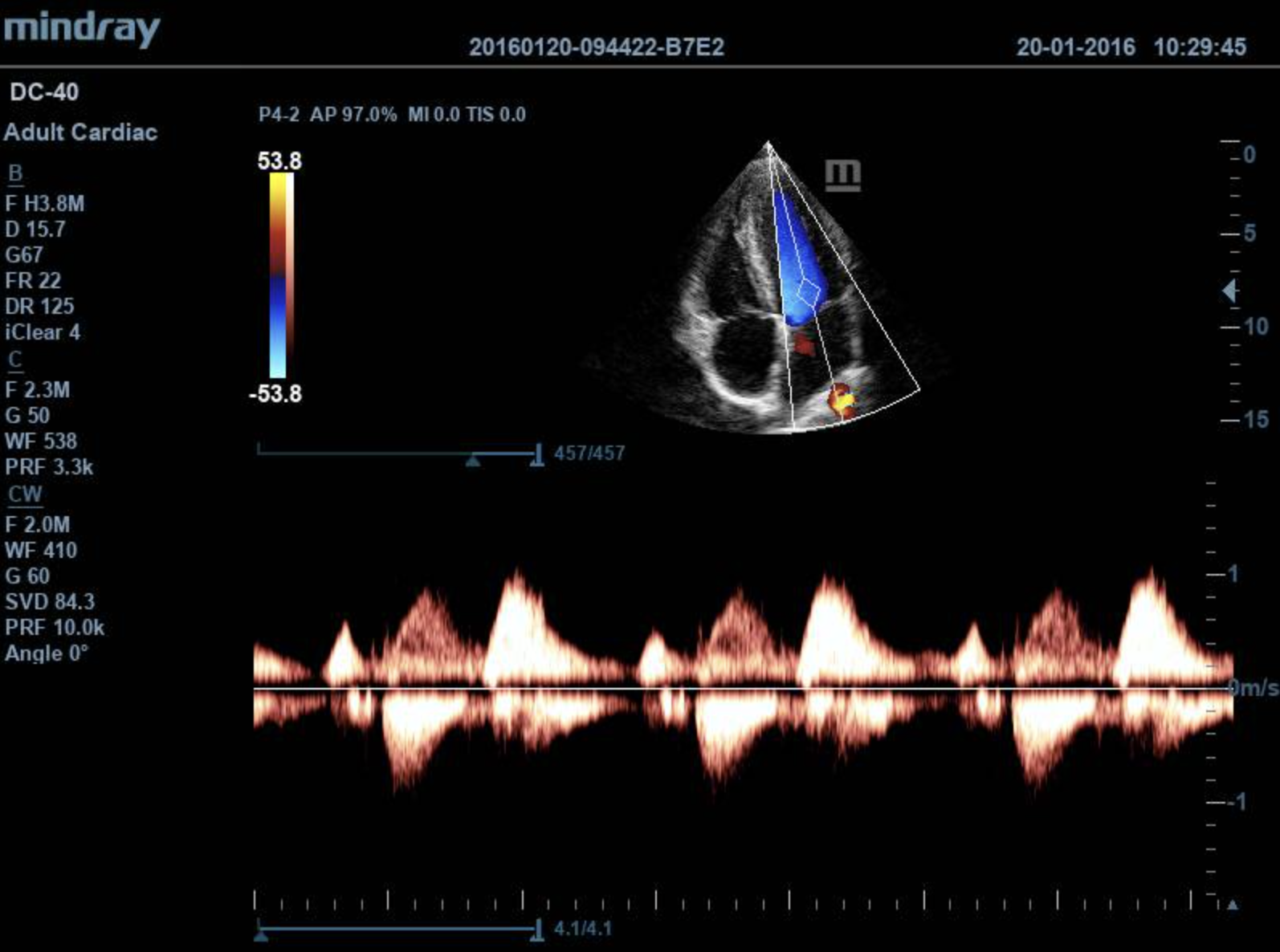Click the focus position arrow on depth scale
The image size is (1280, 952).
tap(1229, 291)
